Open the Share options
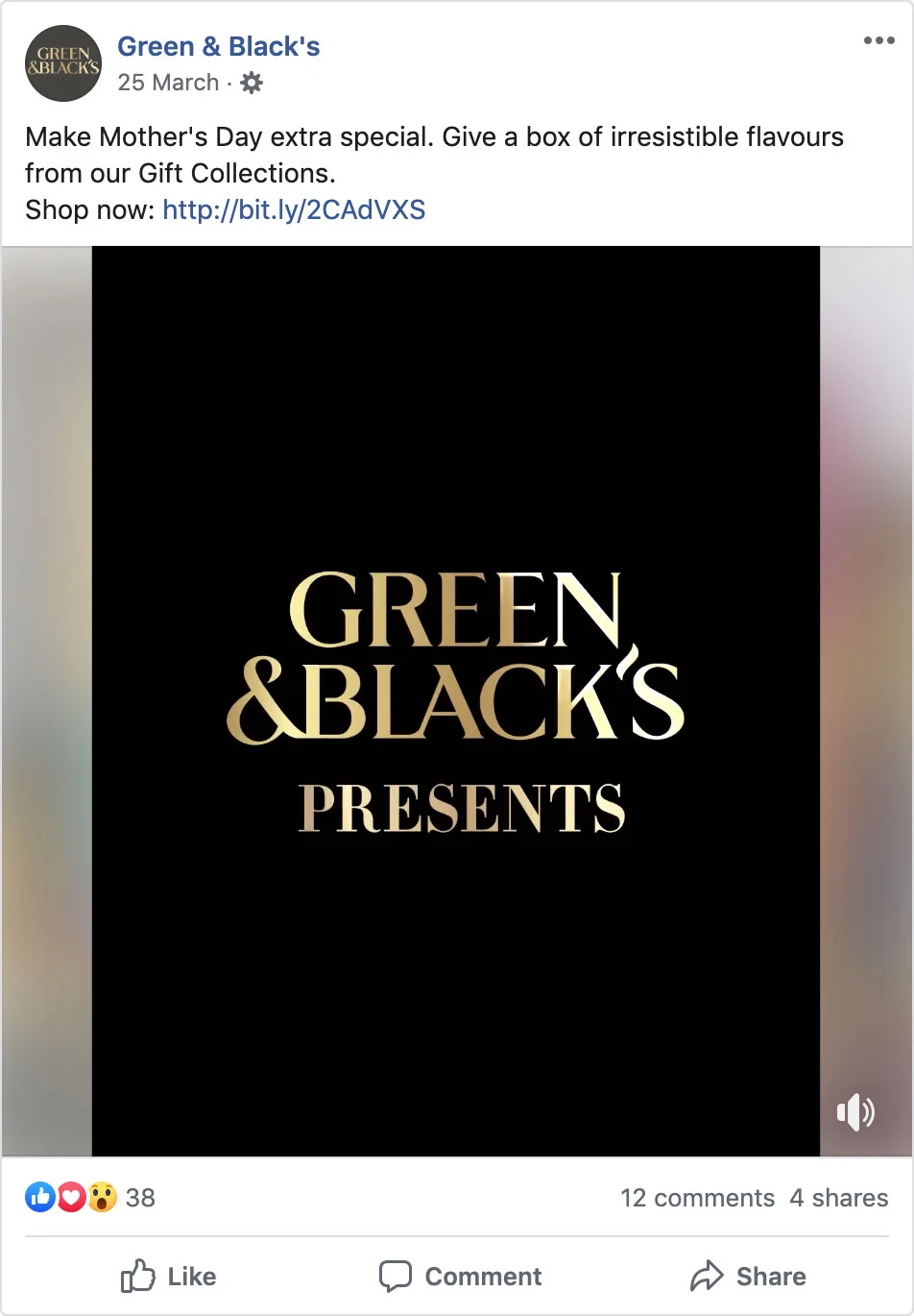The image size is (914, 1316). point(748,1276)
